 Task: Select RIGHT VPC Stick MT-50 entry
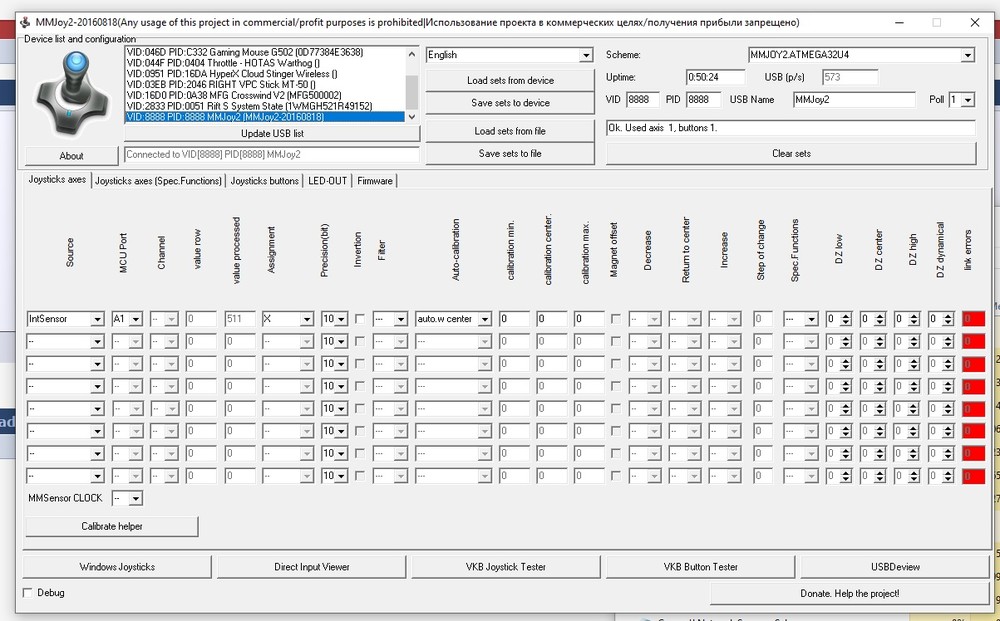[x=265, y=85]
